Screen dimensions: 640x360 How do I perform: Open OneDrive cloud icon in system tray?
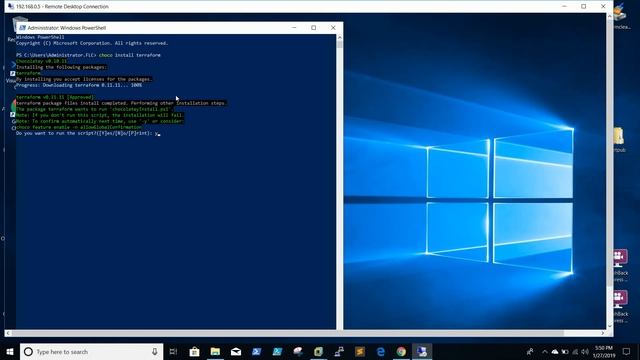point(555,351)
